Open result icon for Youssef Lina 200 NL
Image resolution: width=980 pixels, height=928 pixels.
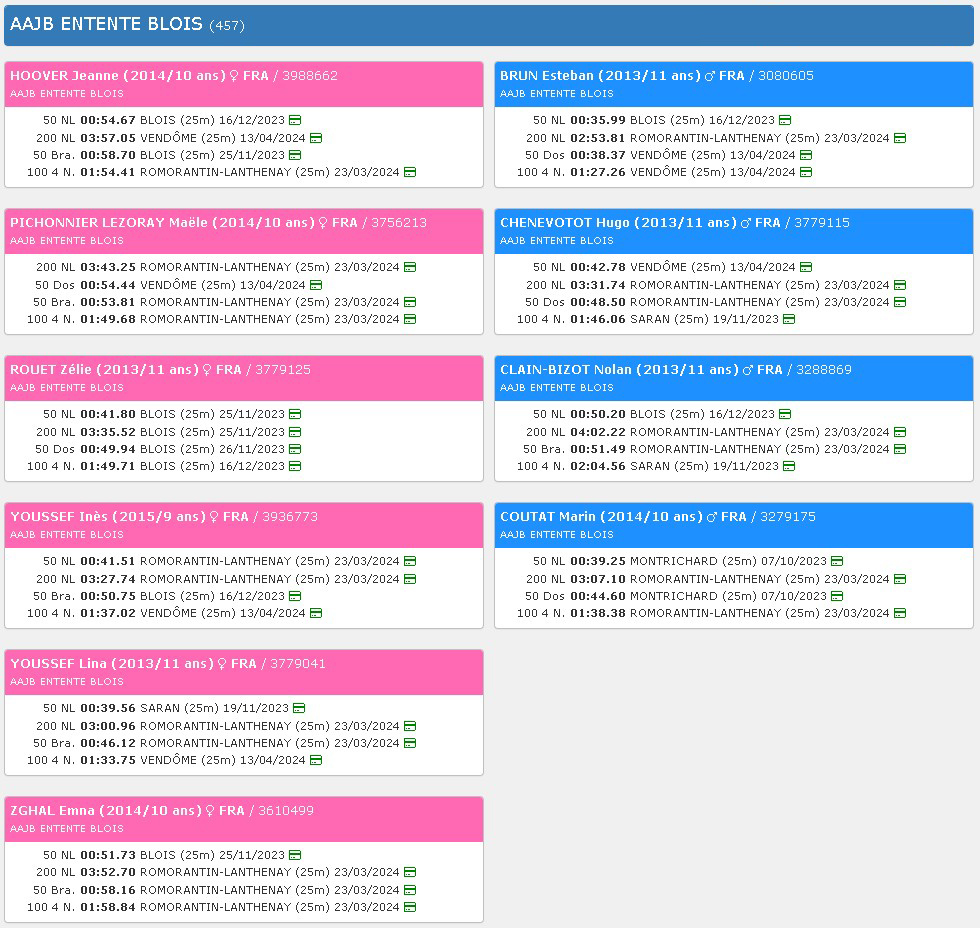410,726
